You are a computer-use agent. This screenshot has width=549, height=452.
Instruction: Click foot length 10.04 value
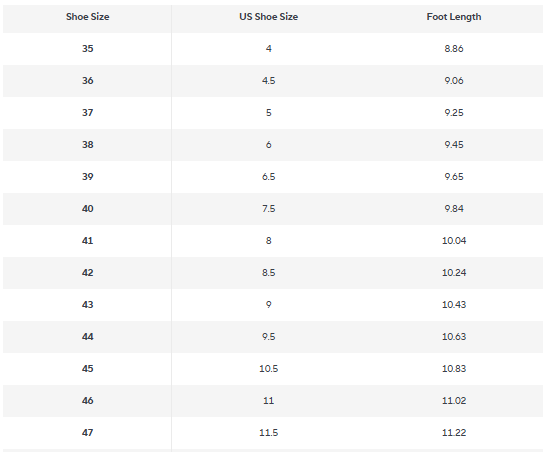(454, 241)
